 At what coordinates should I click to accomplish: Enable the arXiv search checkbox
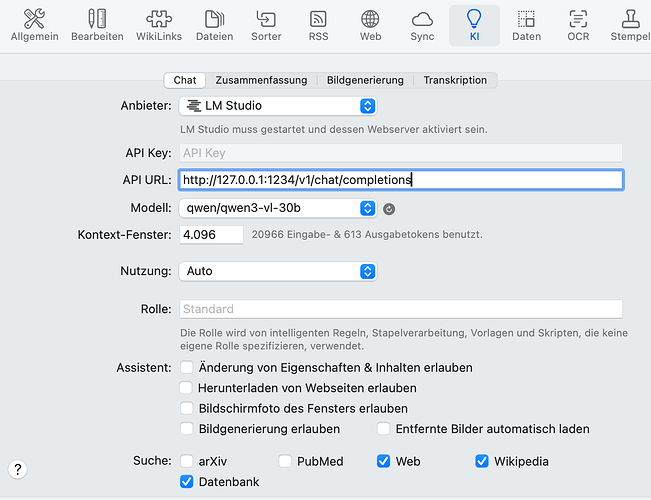pos(187,461)
